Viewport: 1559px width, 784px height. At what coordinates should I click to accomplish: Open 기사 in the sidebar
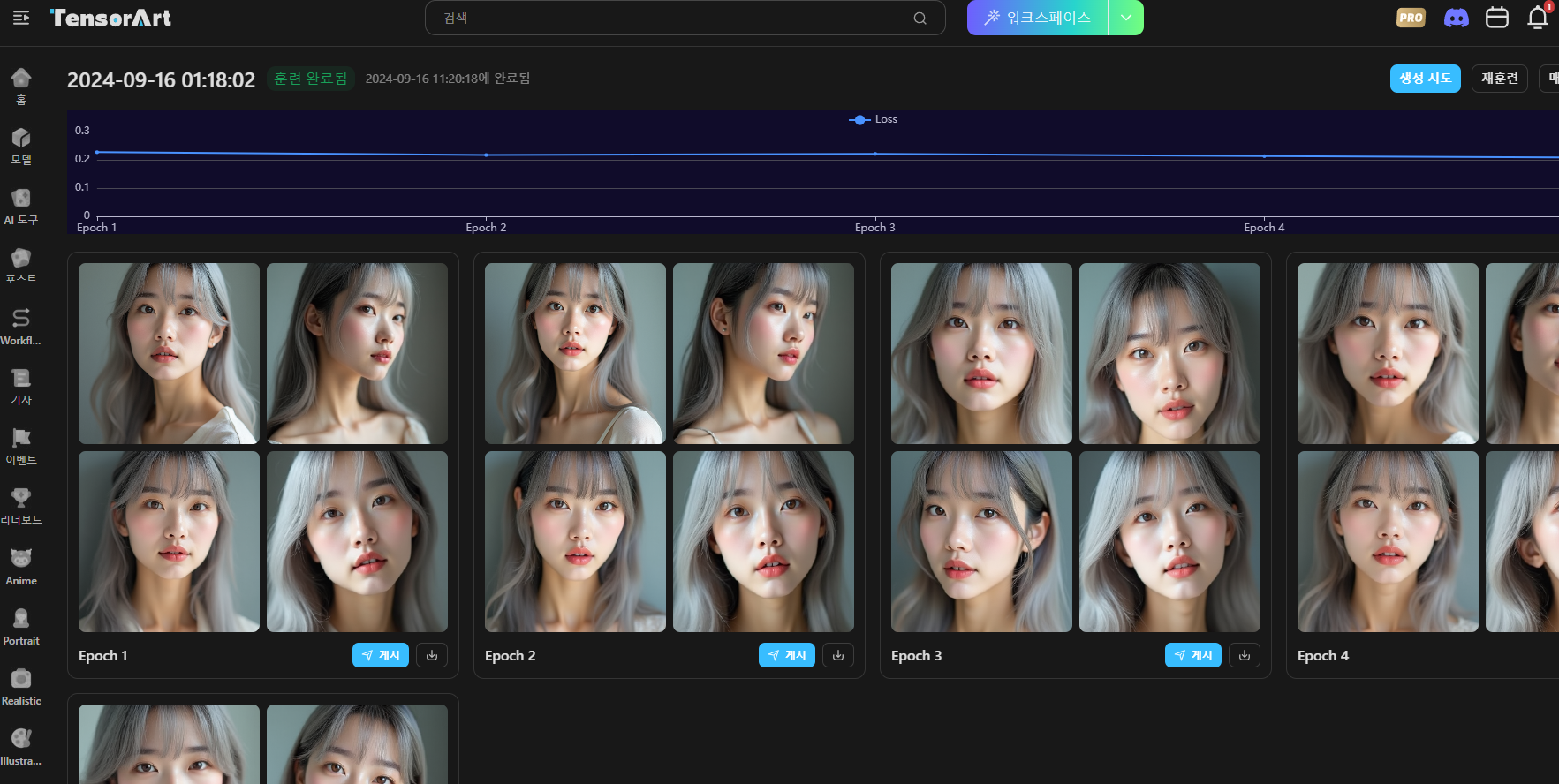click(21, 387)
